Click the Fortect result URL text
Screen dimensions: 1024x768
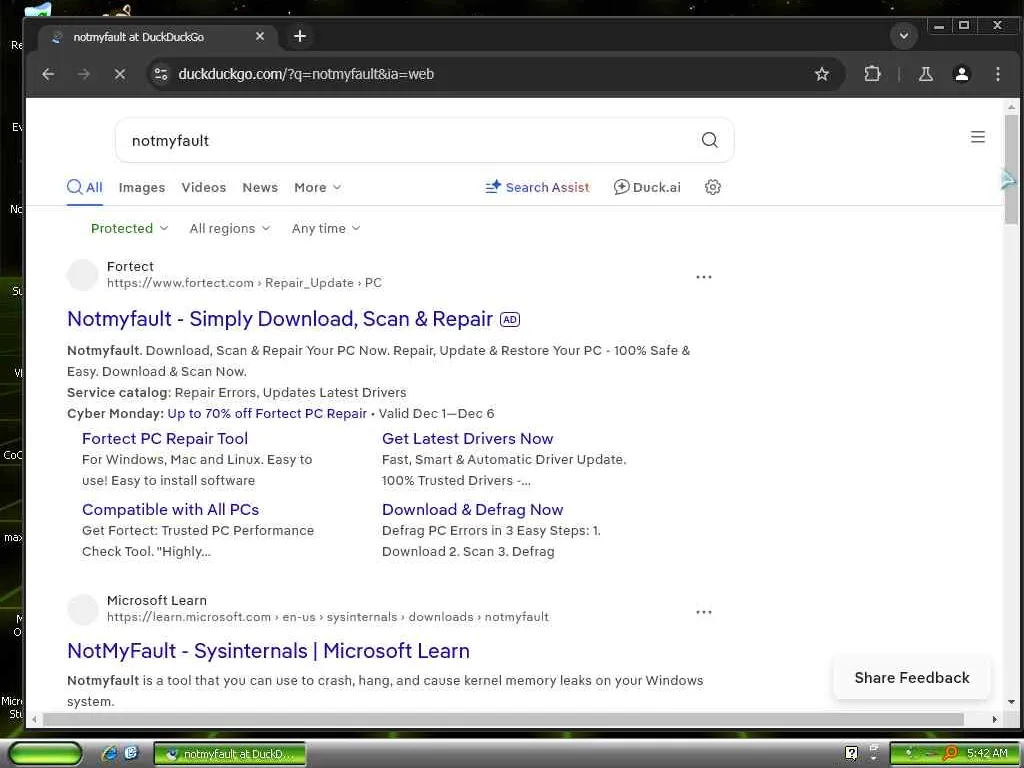[x=244, y=283]
